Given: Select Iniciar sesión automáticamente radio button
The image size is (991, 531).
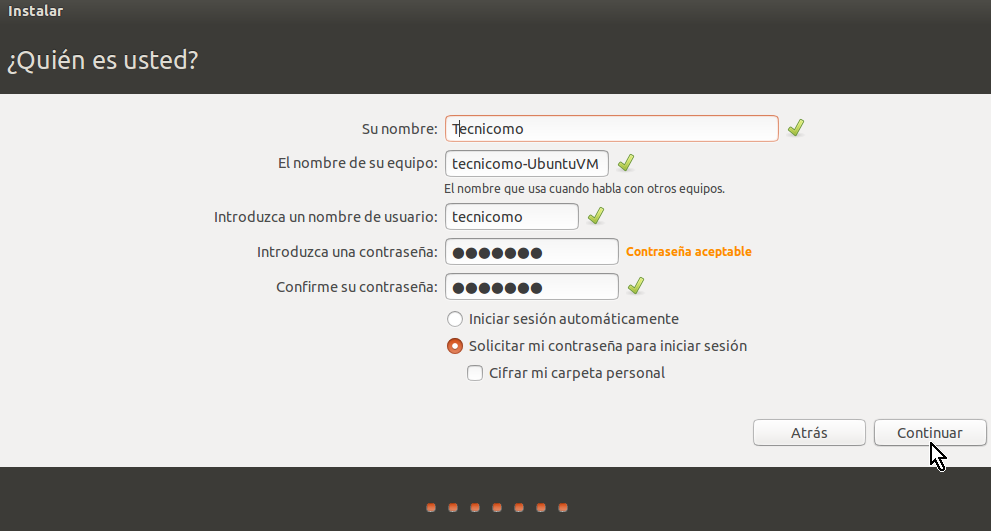Looking at the screenshot, I should click(454, 319).
